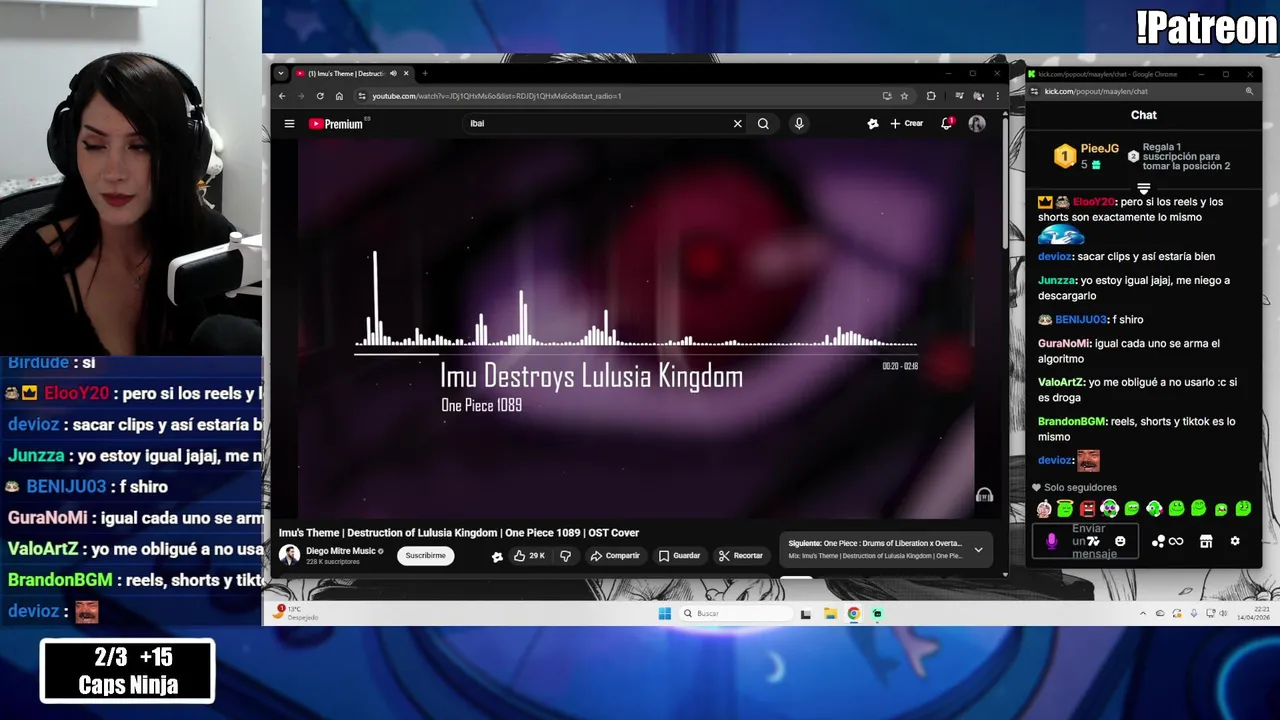Open the Windows Start button
1280x720 pixels.
[x=665, y=613]
